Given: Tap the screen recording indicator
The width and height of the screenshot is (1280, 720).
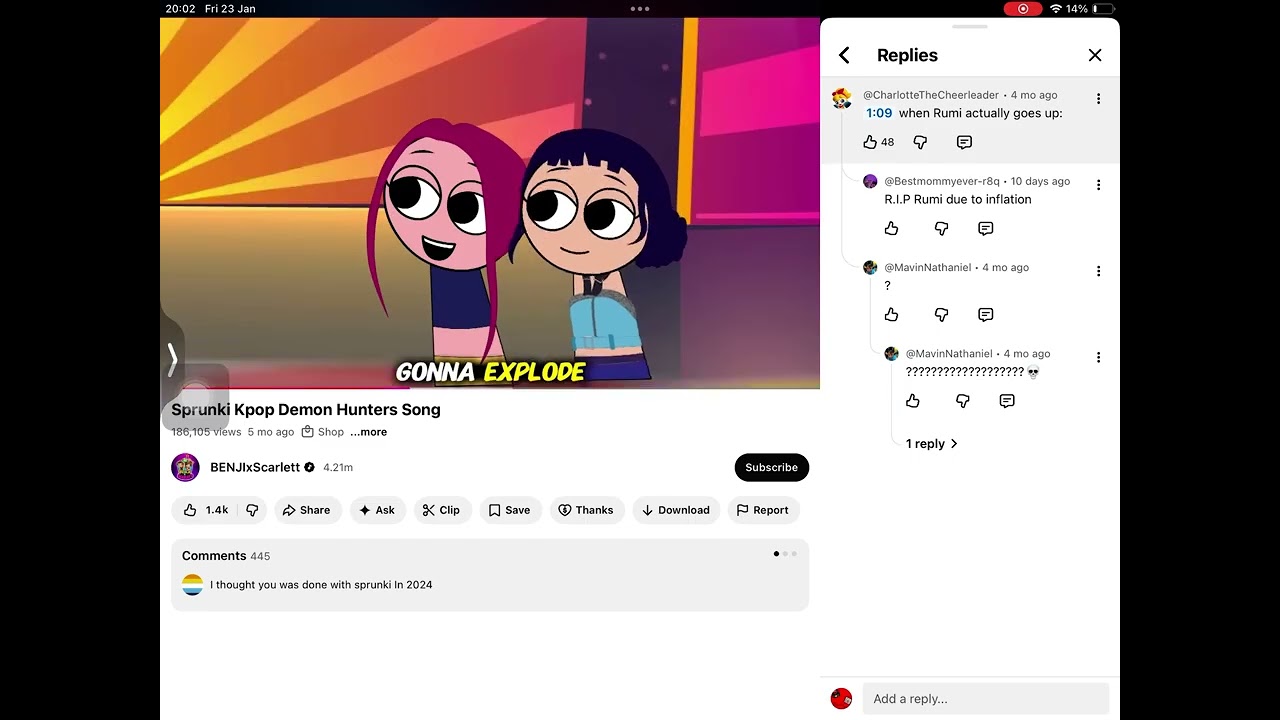Looking at the screenshot, I should pos(1023,9).
